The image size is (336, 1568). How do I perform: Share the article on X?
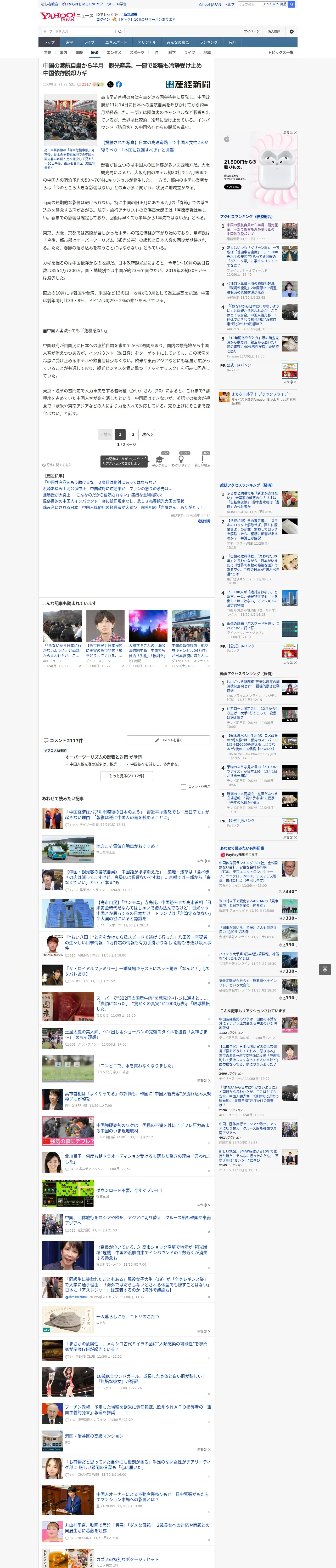(x=110, y=85)
